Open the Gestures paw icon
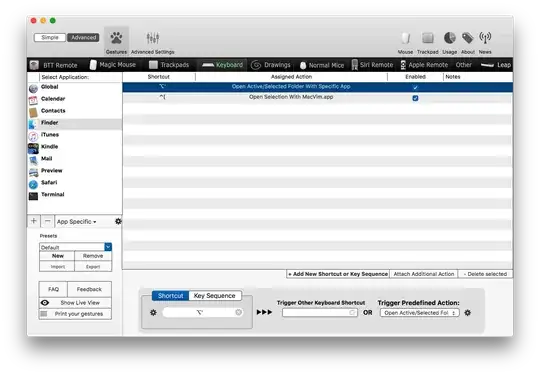540x375 pixels. (116, 38)
